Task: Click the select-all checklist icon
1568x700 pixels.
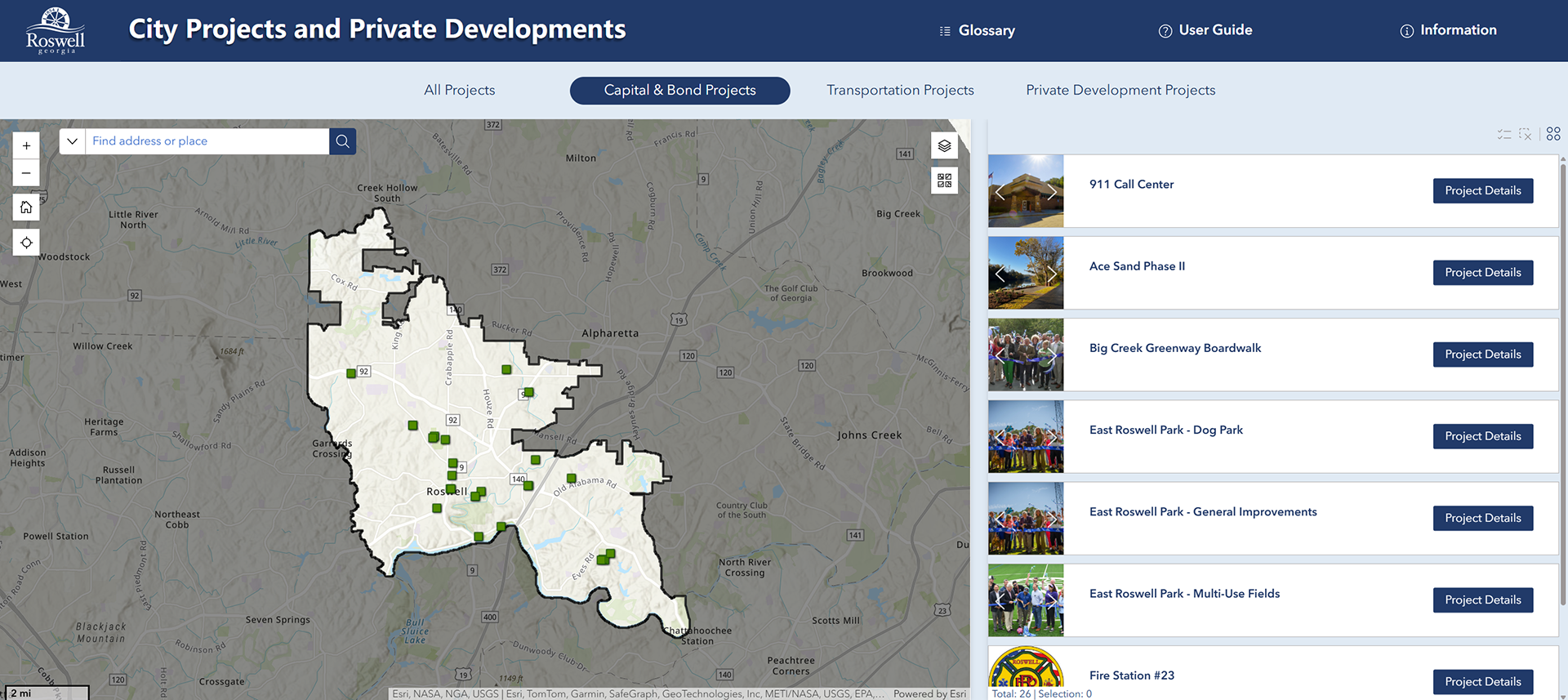Action: [1503, 134]
